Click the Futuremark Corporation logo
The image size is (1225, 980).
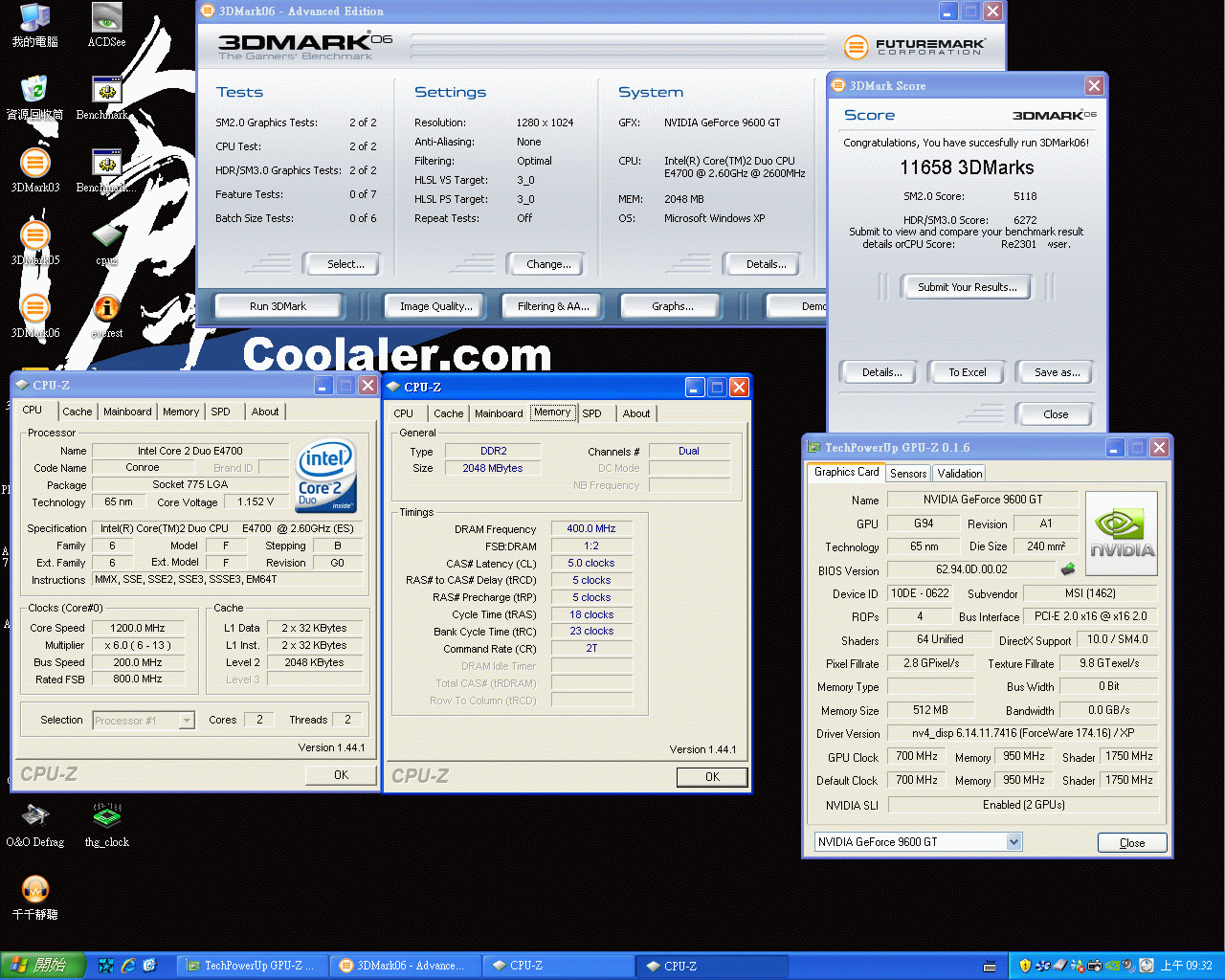point(914,46)
